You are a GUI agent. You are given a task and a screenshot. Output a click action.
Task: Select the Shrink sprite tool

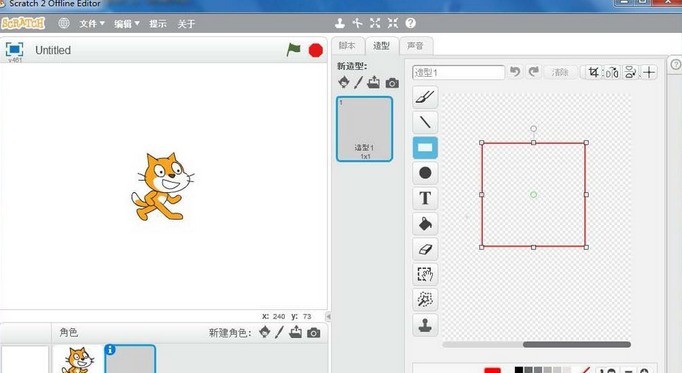(x=393, y=23)
